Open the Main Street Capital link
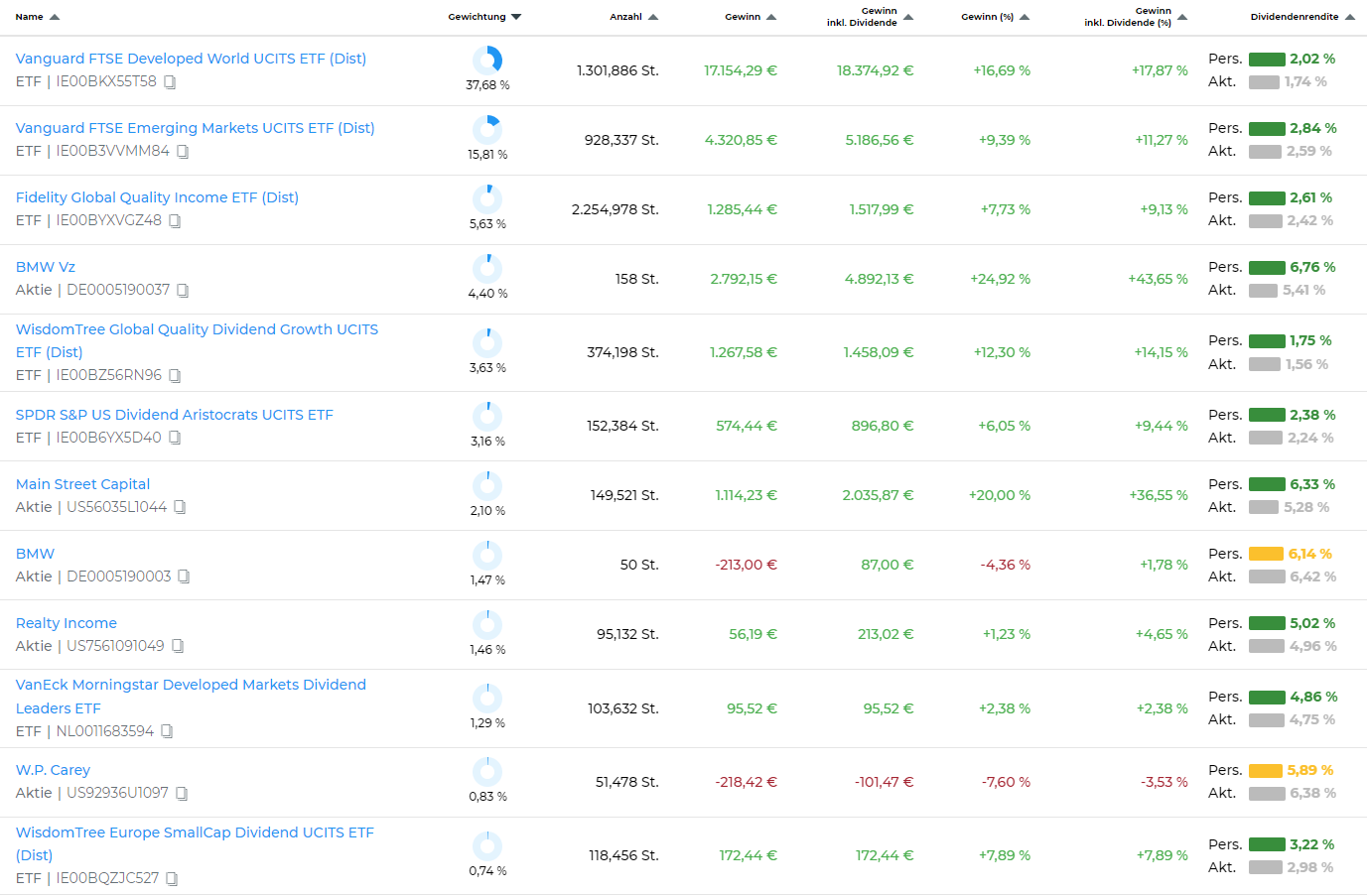This screenshot has width=1367, height=896. point(83,484)
